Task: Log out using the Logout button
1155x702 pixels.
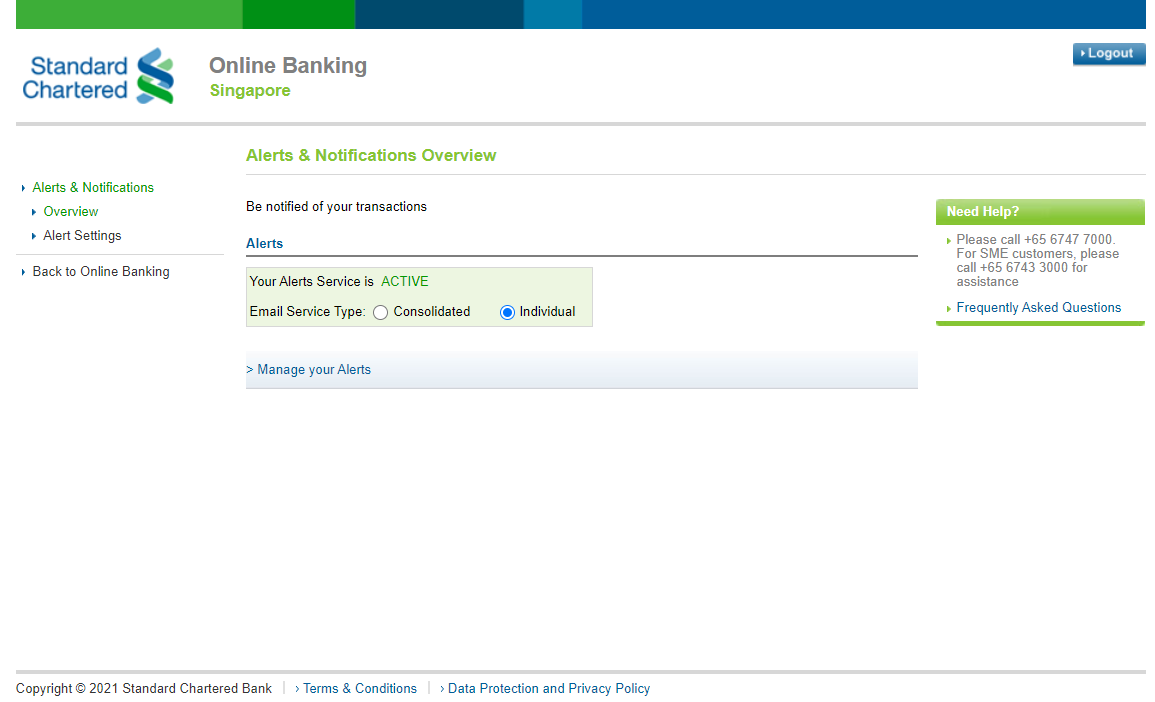Action: [1109, 54]
